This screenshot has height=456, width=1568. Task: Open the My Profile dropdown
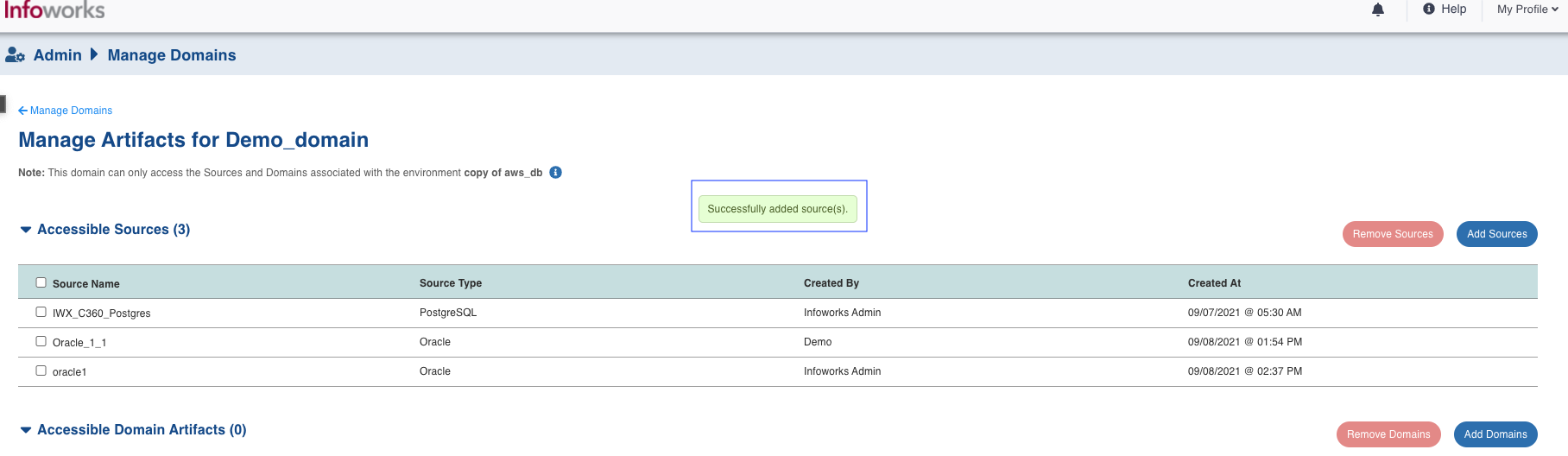[x=1527, y=9]
